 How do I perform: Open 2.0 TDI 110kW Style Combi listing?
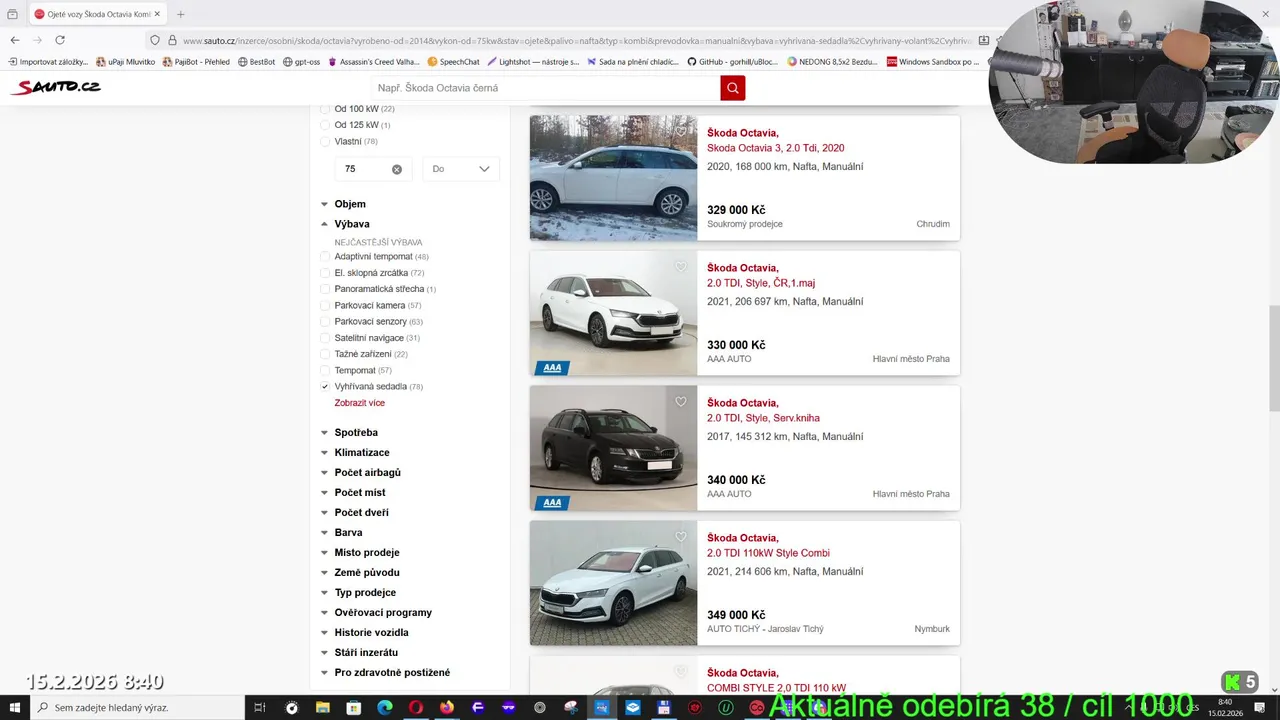(768, 553)
